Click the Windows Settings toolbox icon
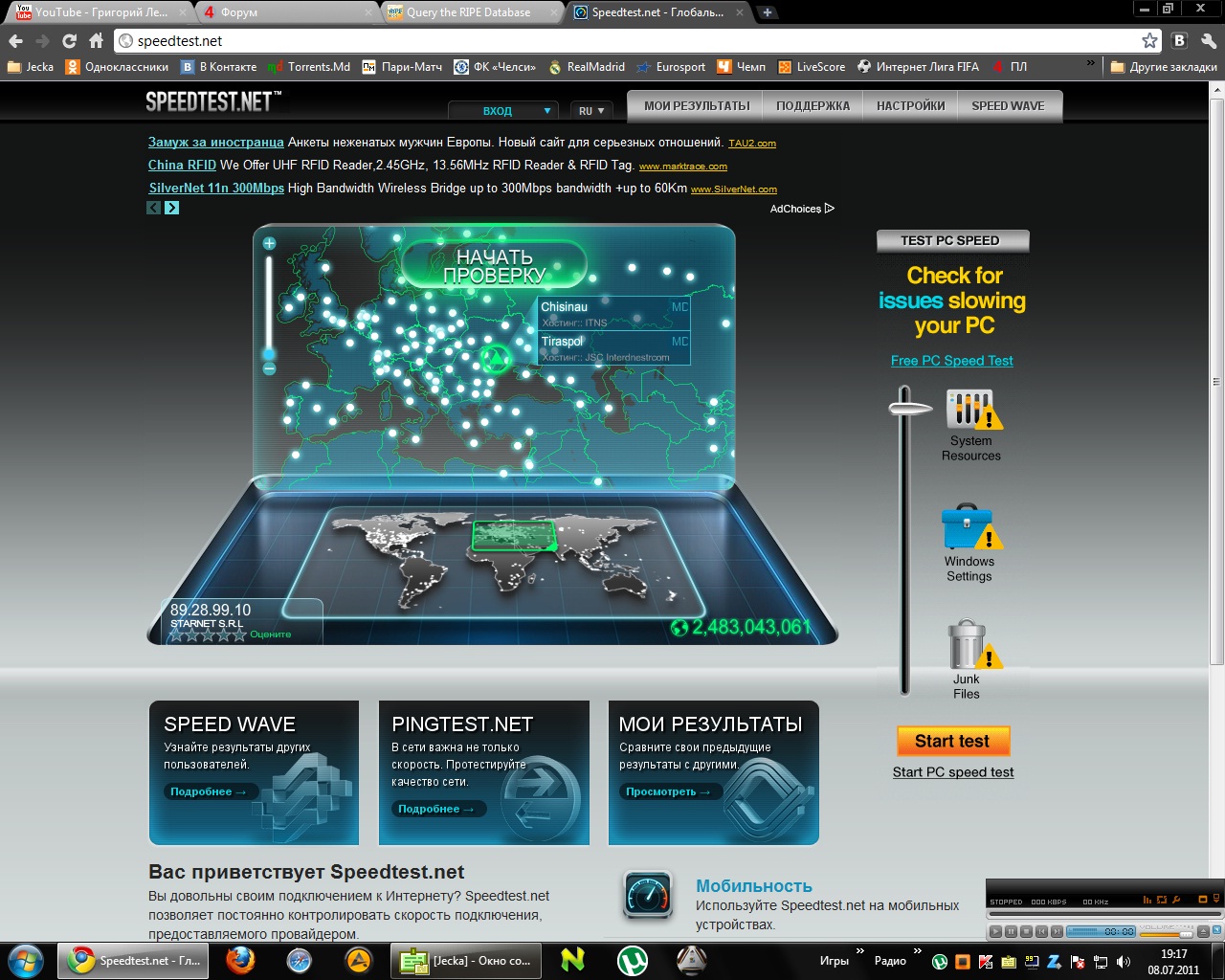This screenshot has width=1225, height=980. click(x=971, y=527)
